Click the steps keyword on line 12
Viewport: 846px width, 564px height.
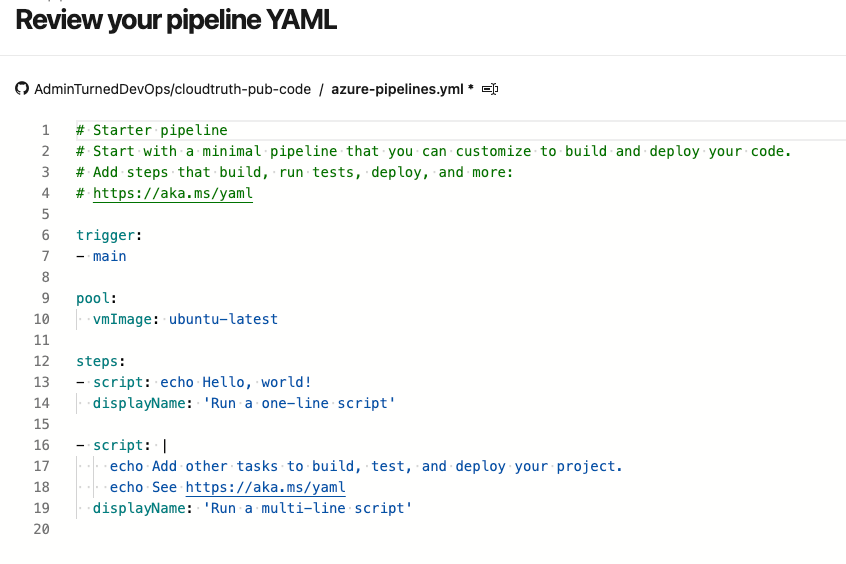pos(97,362)
